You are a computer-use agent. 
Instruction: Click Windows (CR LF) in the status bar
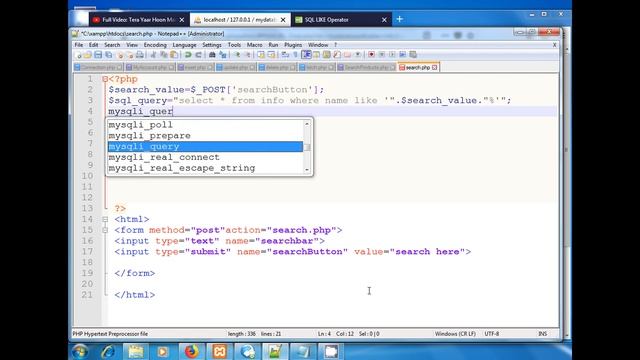click(455, 334)
